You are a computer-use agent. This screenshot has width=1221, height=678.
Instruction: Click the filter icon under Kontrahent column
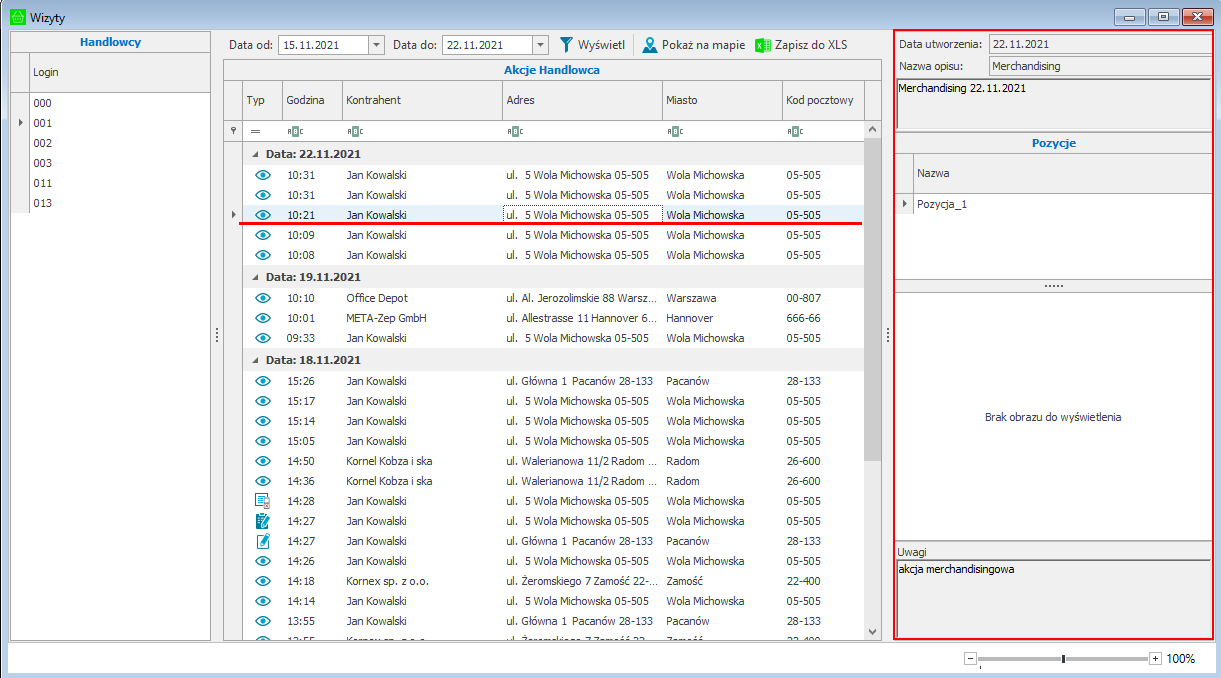[x=354, y=131]
